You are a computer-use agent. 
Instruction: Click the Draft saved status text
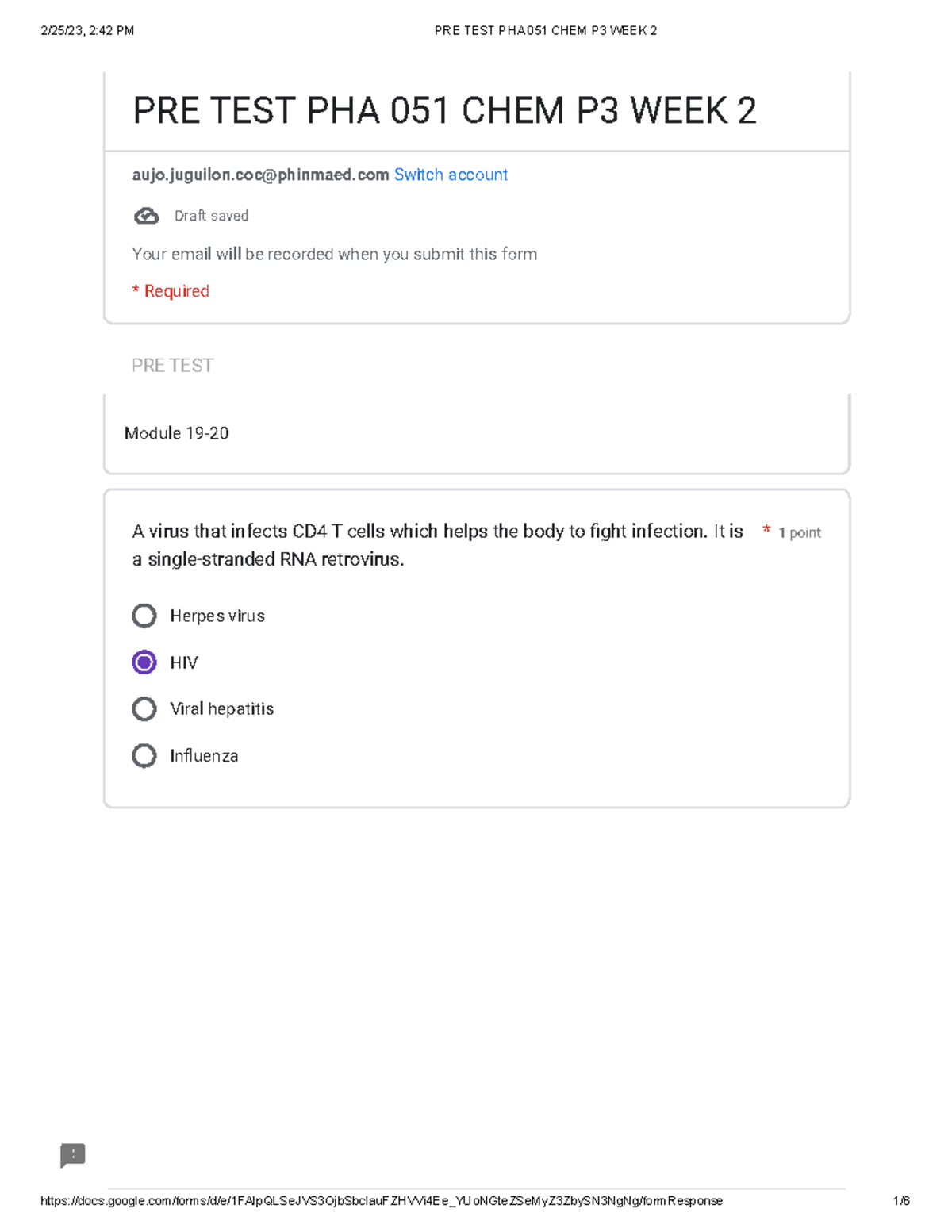211,216
